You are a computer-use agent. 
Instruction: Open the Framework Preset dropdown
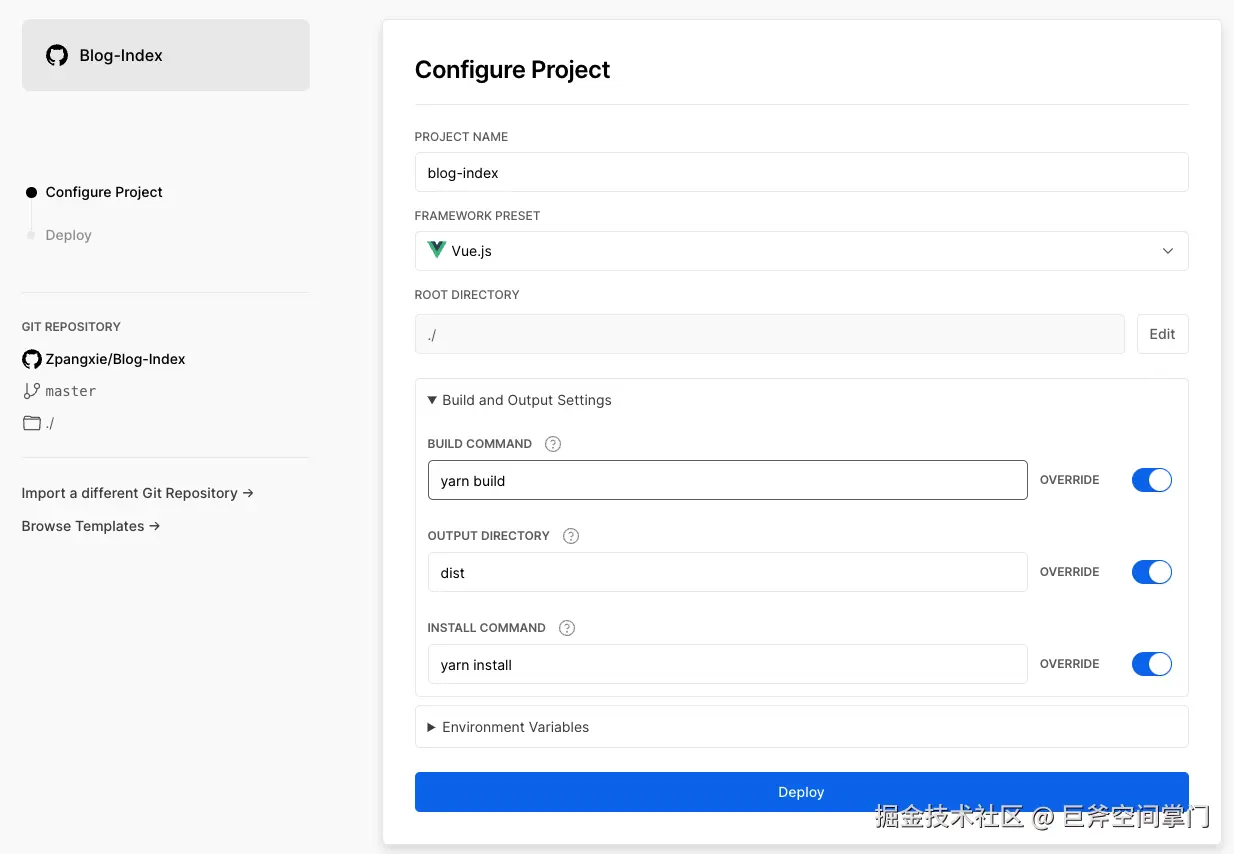[x=801, y=251]
